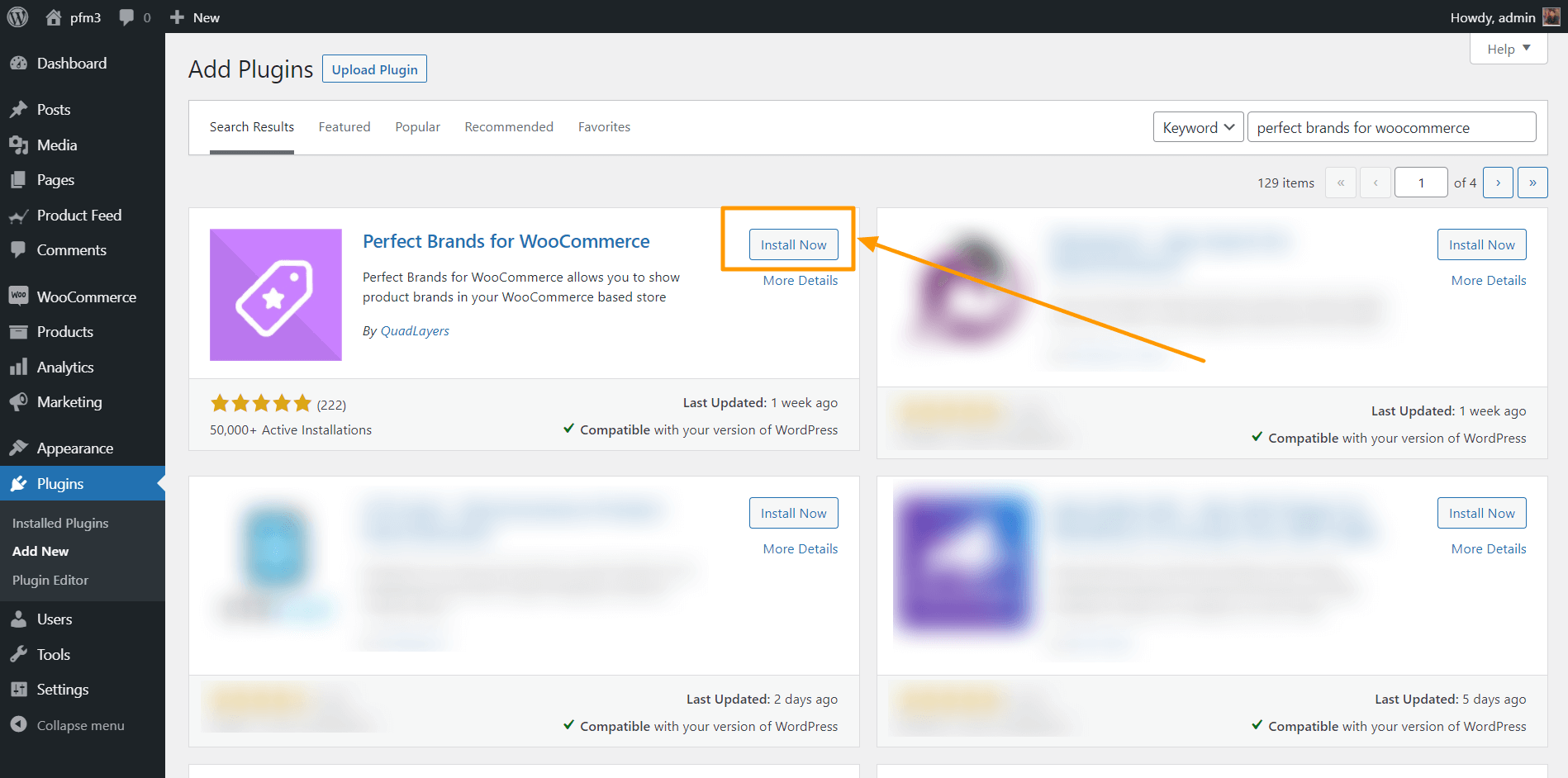Switch to the Favorites tab

604,127
